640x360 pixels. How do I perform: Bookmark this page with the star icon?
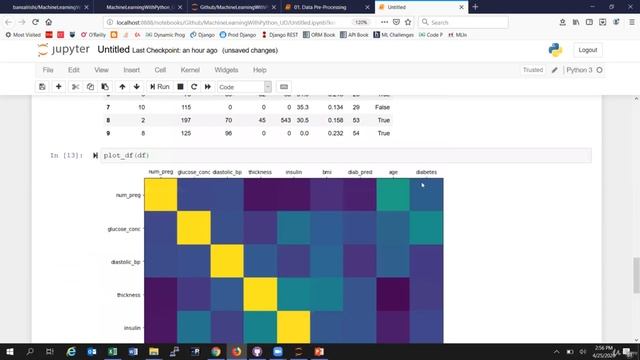point(408,22)
